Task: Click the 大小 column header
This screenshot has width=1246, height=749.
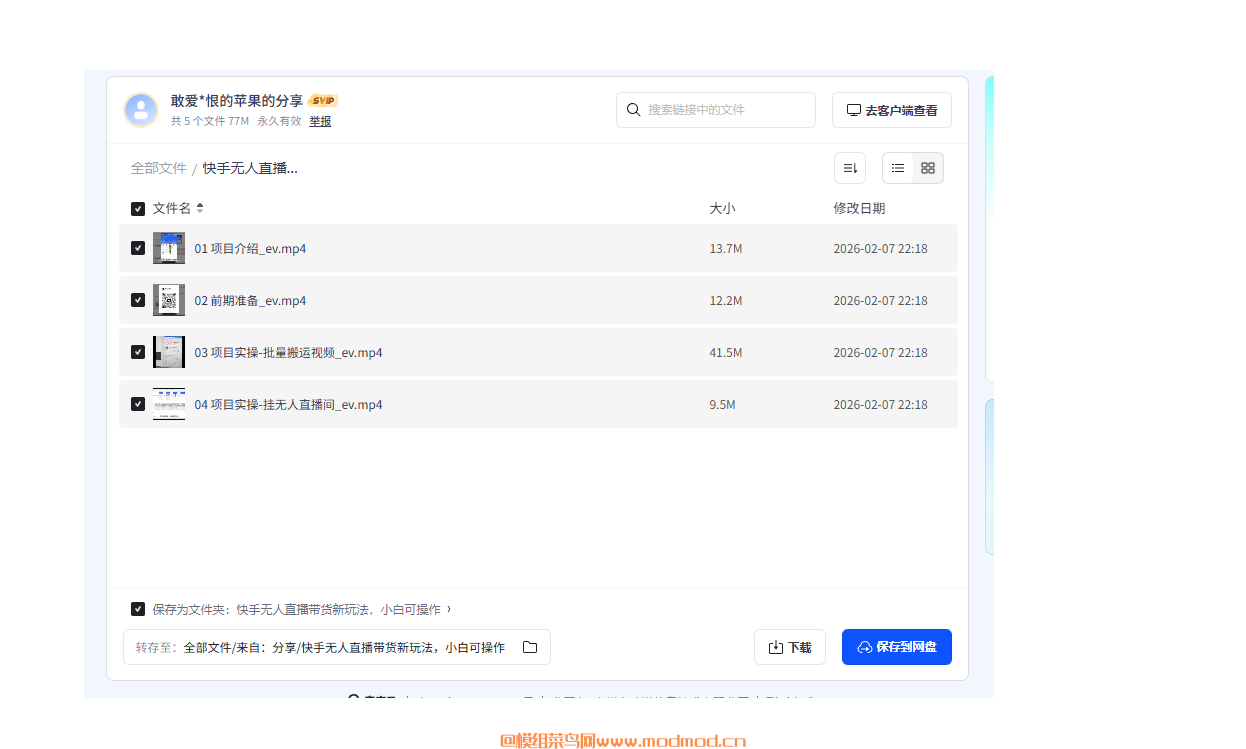Action: click(722, 208)
